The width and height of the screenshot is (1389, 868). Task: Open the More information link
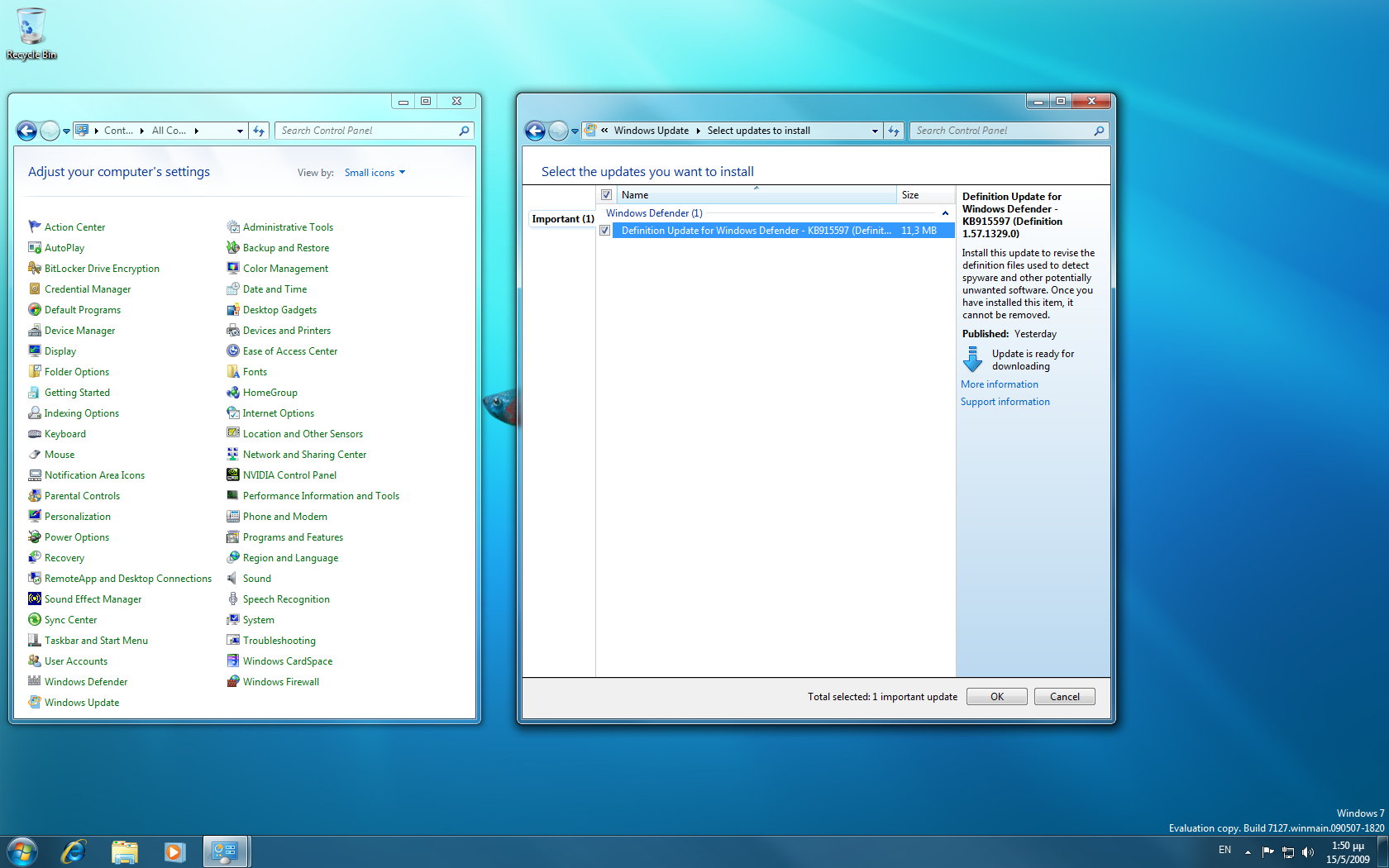[999, 384]
